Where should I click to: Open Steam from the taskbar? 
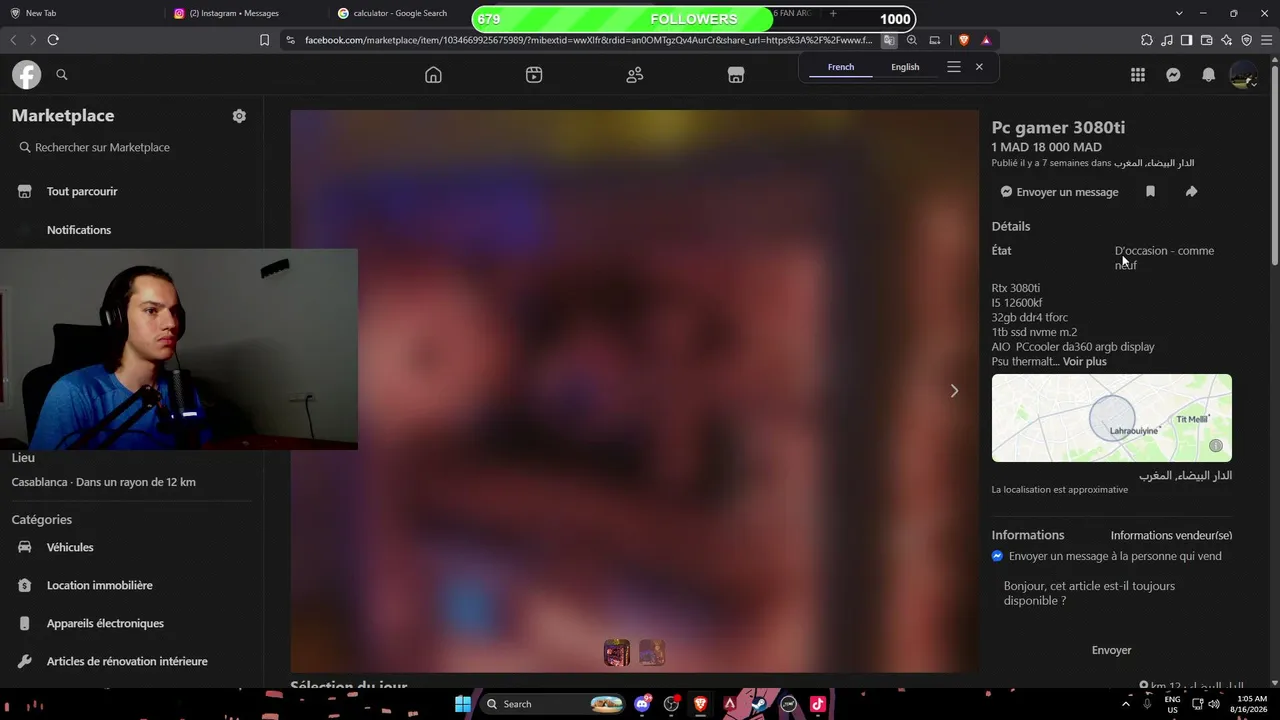[x=758, y=704]
